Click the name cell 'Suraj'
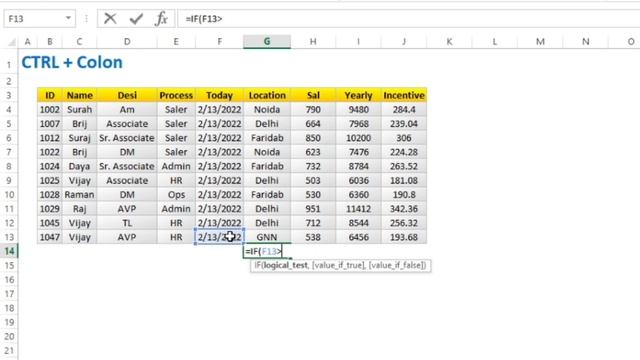 tap(80, 138)
